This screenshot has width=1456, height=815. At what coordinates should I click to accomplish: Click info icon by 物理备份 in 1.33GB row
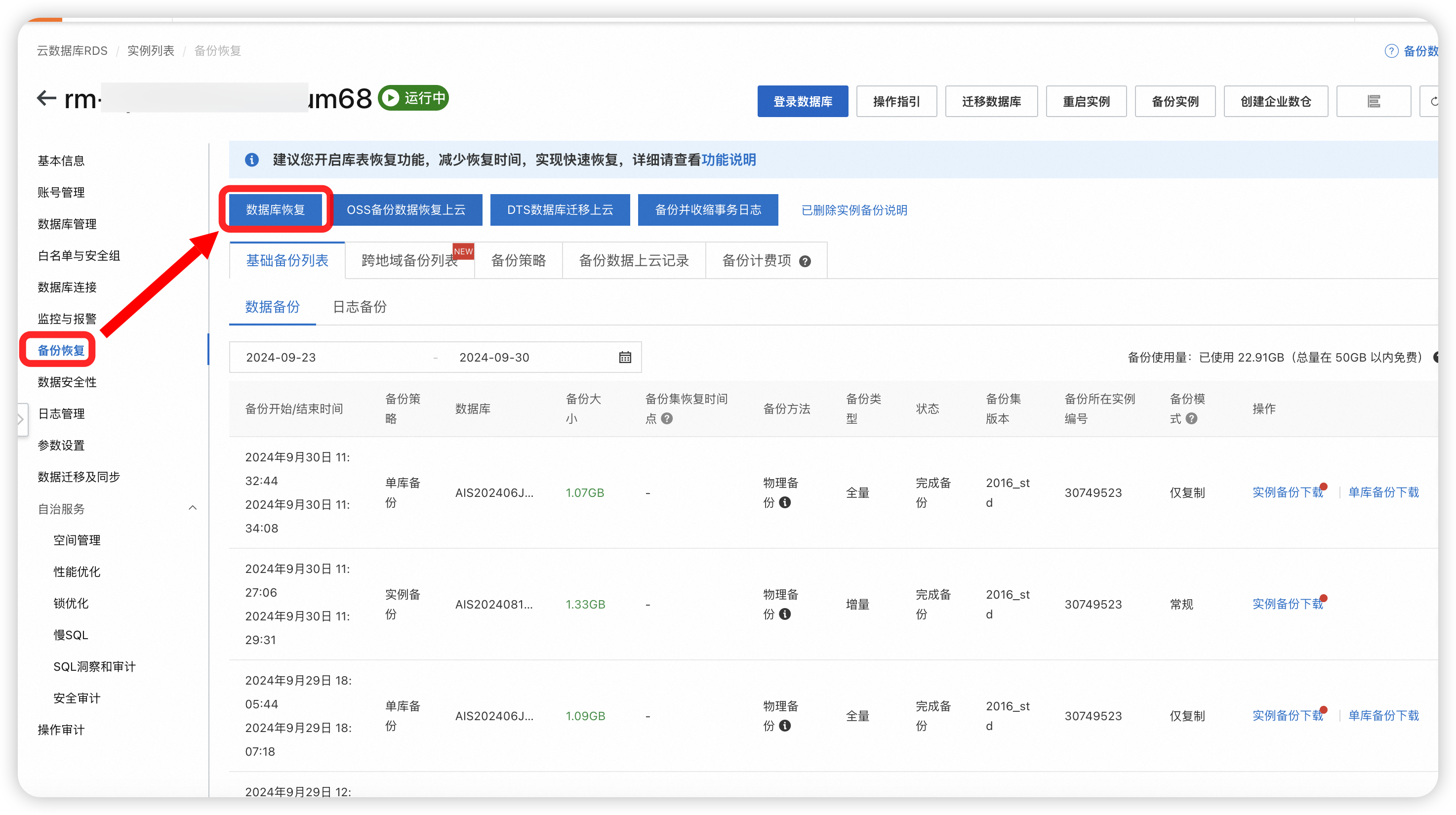(x=784, y=614)
